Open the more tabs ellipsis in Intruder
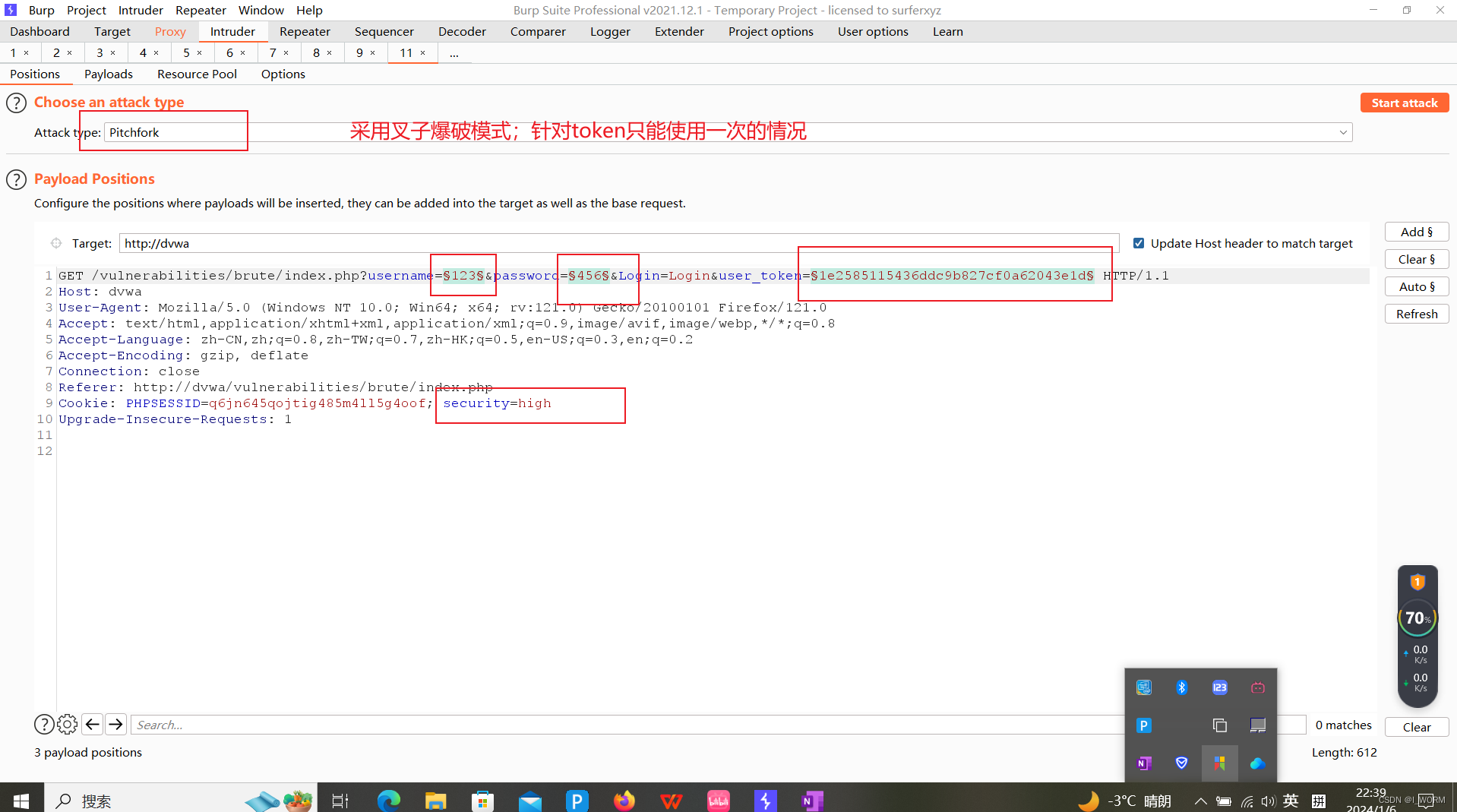The height and width of the screenshot is (812, 1457). tap(454, 53)
